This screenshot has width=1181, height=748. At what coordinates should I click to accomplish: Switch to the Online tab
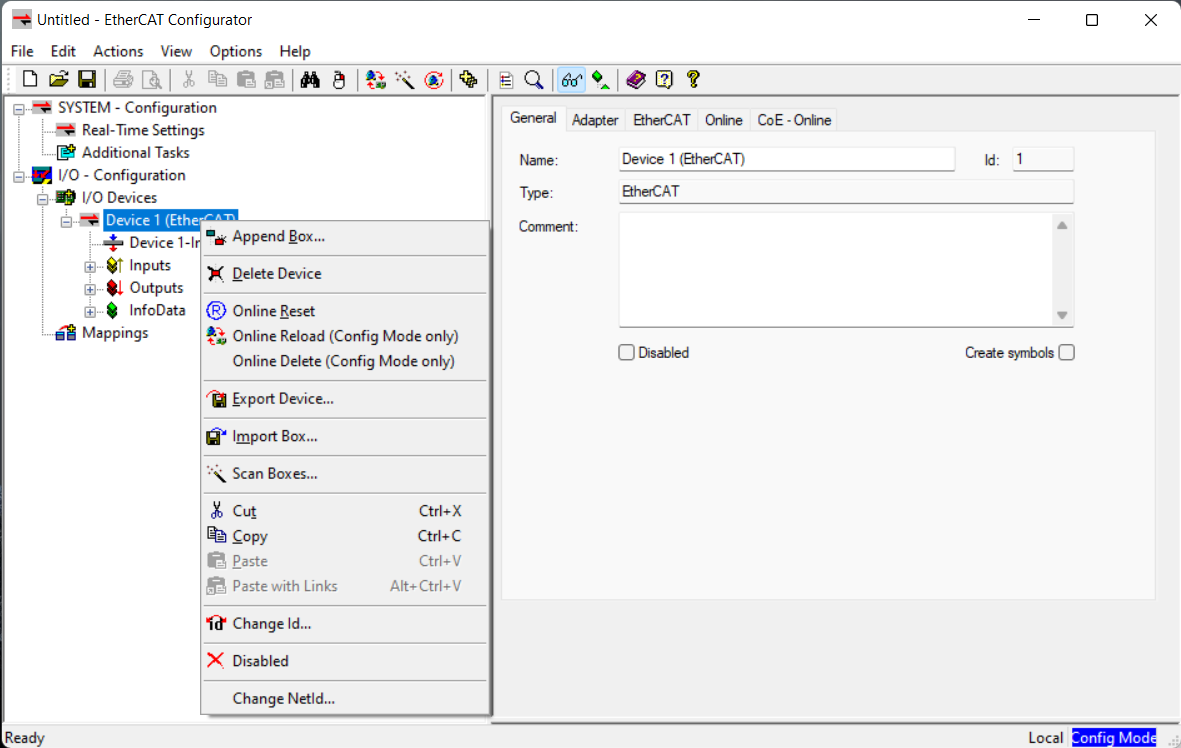[723, 120]
